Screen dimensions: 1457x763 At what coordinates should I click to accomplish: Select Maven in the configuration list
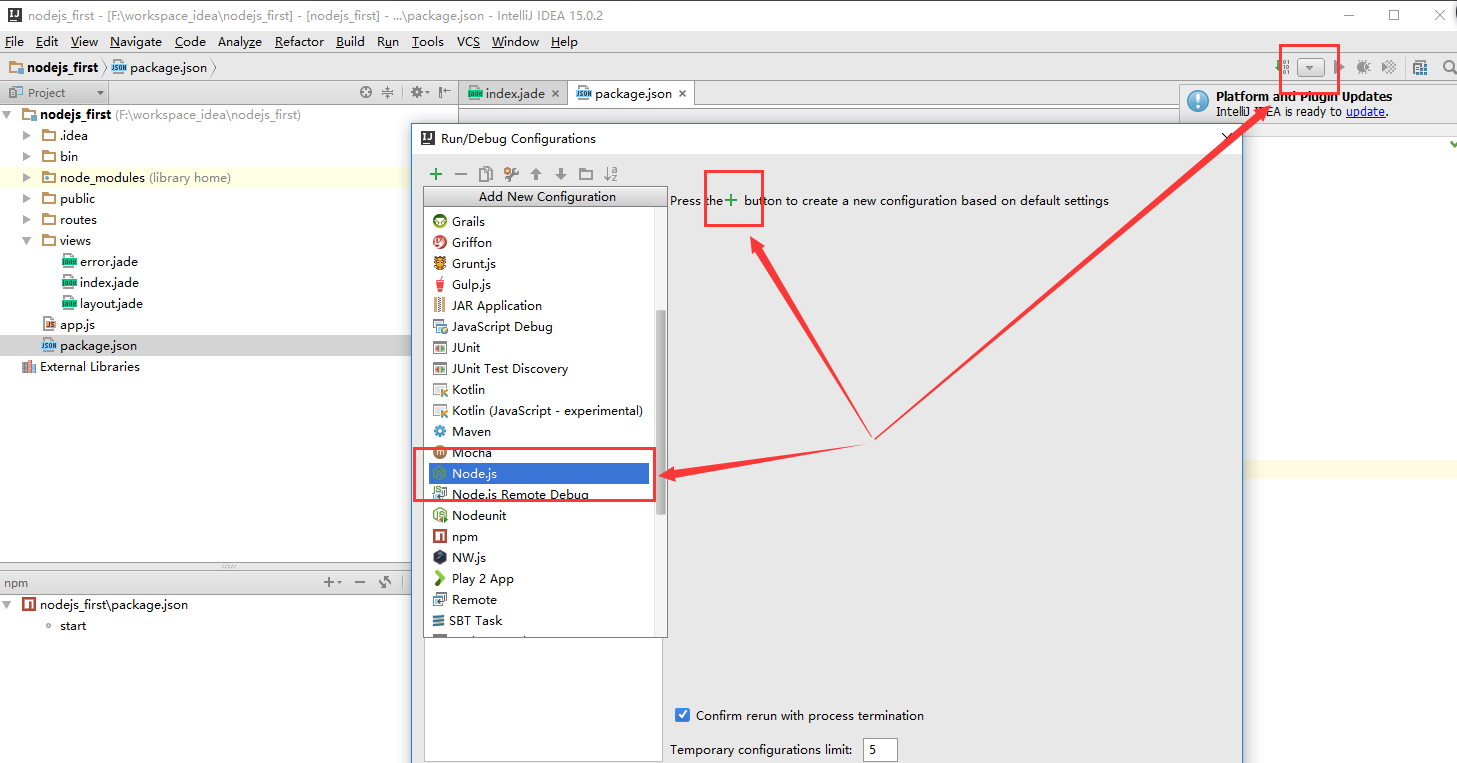click(x=539, y=431)
